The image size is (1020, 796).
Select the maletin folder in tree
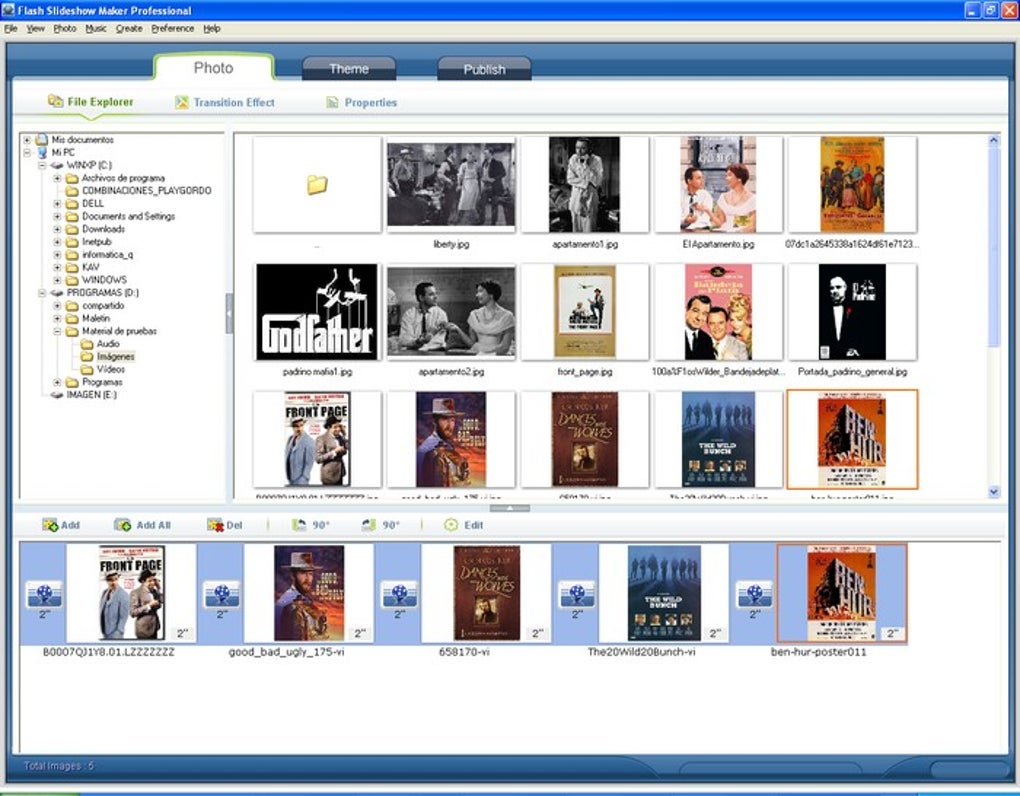[96, 318]
